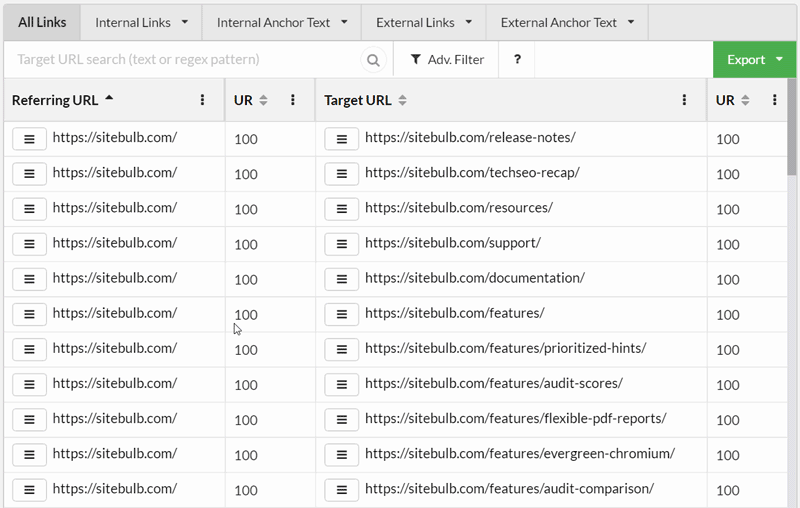
Task: Open row menu for techseo-recap target URL
Action: (341, 174)
